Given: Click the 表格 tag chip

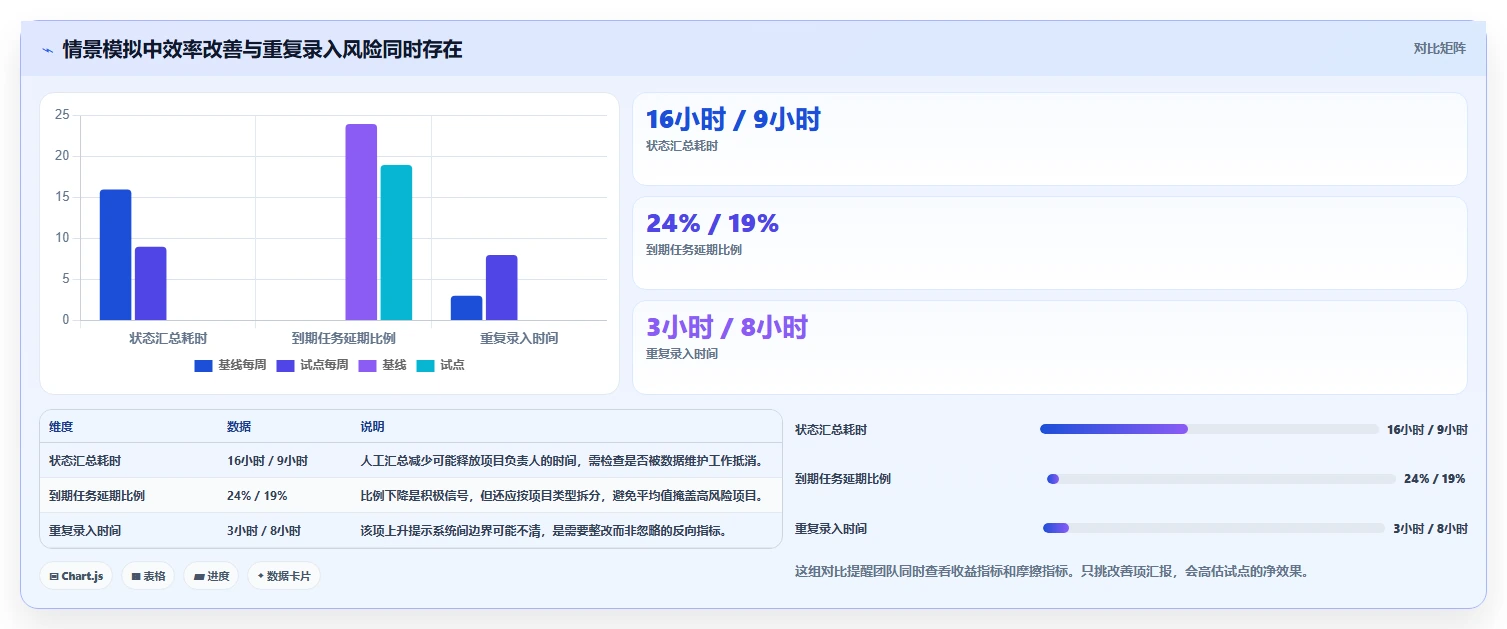Looking at the screenshot, I should point(148,576).
